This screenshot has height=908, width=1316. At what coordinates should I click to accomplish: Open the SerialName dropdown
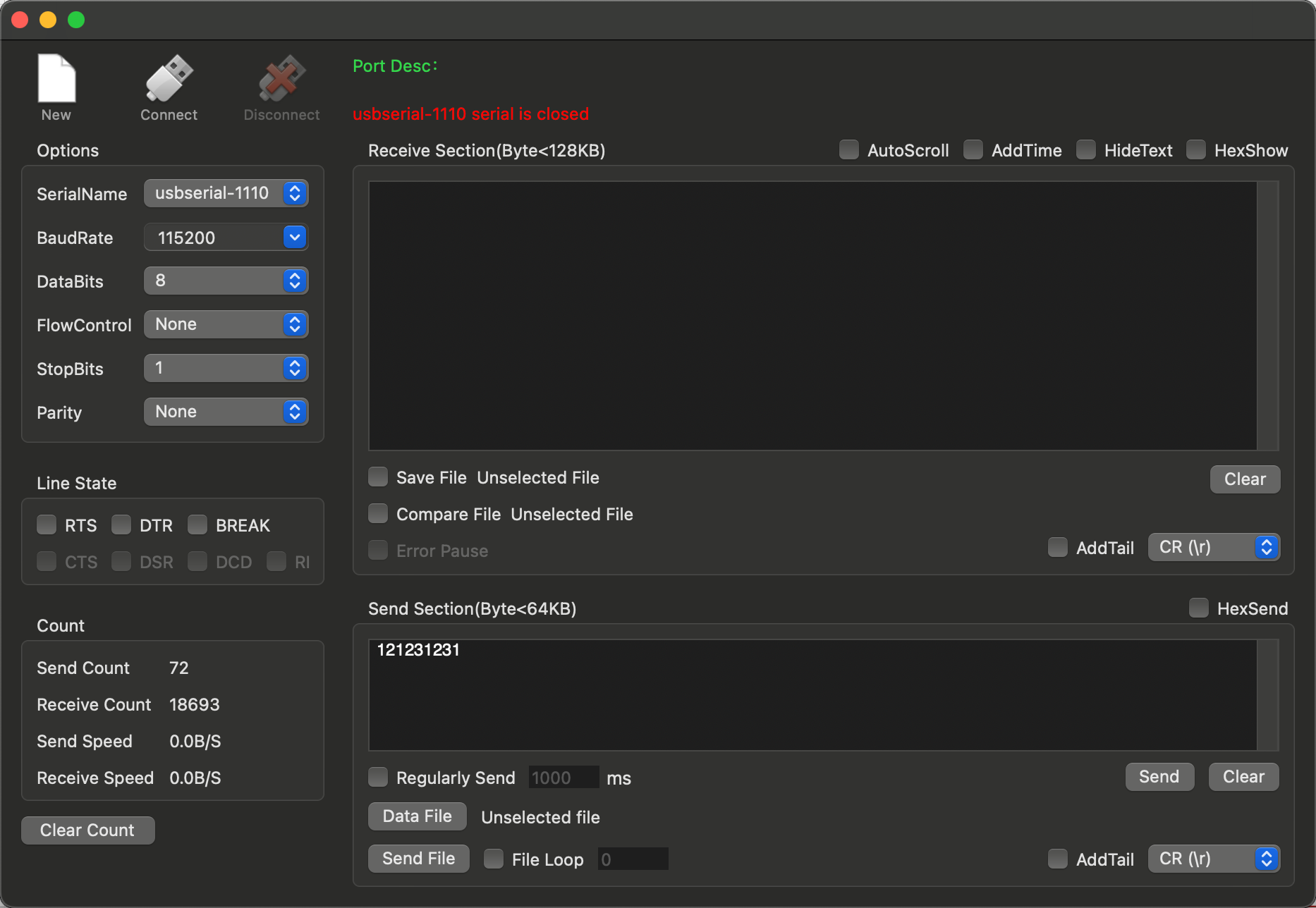click(x=226, y=193)
